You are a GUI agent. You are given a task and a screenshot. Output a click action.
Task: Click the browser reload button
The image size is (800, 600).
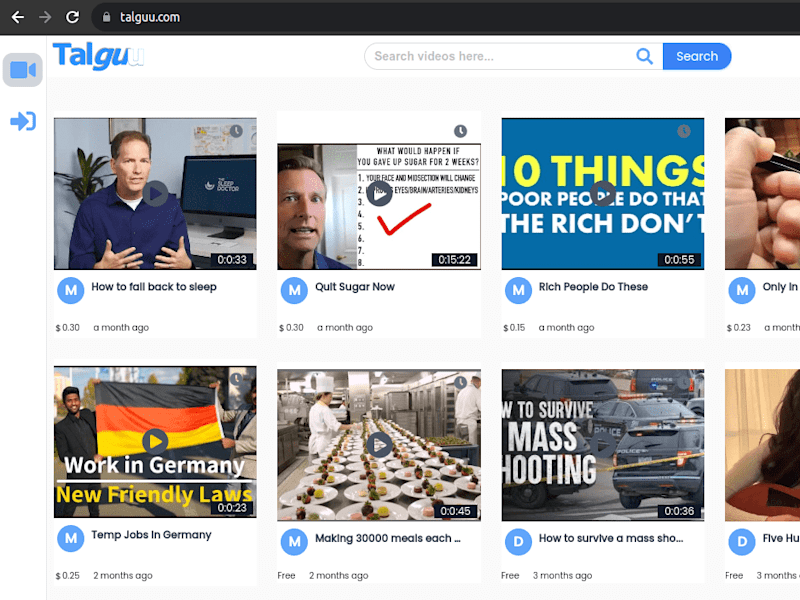72,17
